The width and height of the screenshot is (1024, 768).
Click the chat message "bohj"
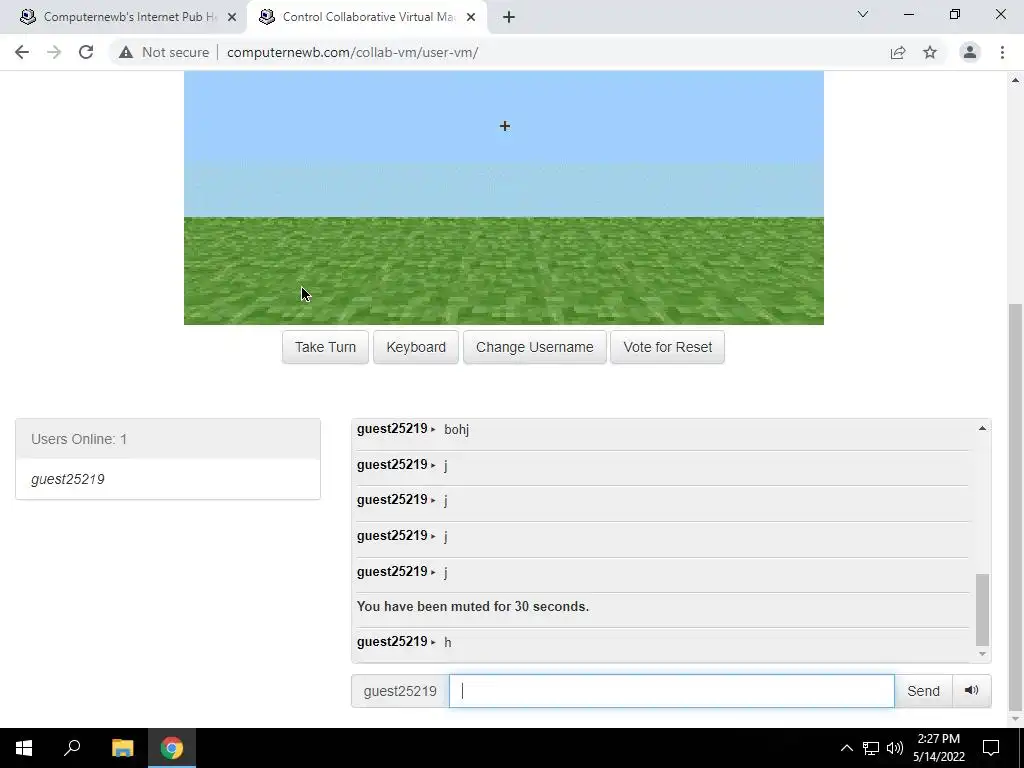(456, 430)
